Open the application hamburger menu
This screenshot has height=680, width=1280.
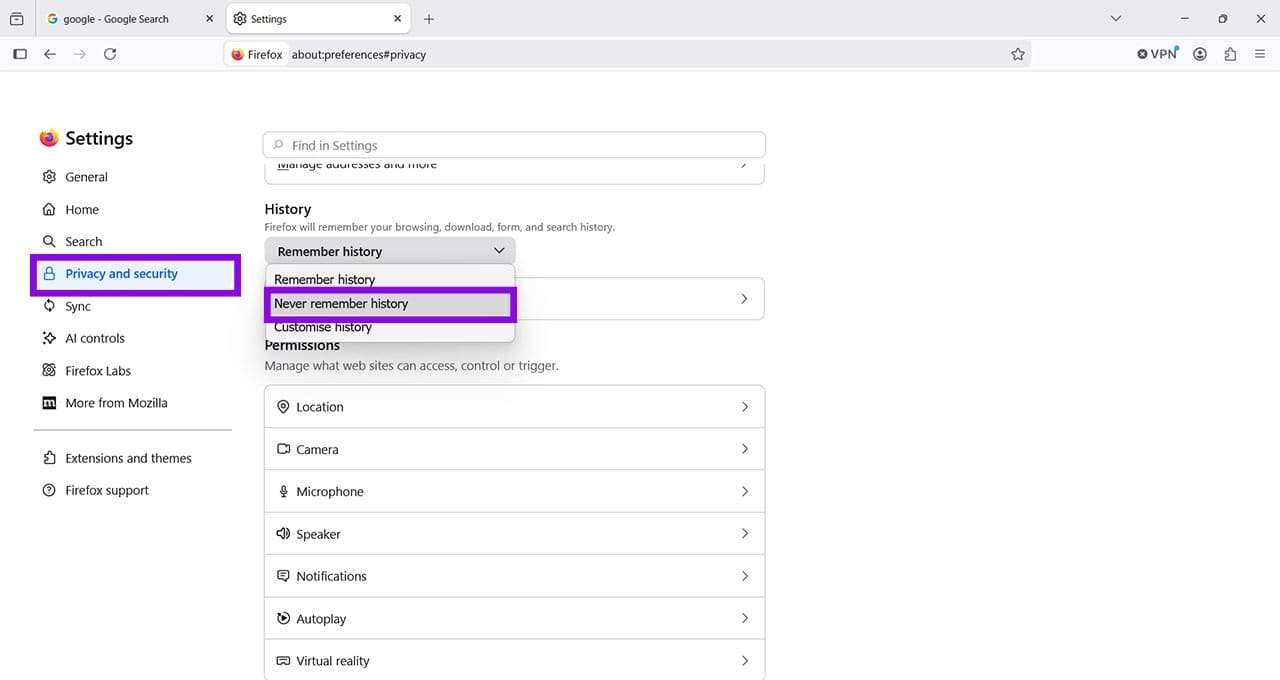(1260, 54)
